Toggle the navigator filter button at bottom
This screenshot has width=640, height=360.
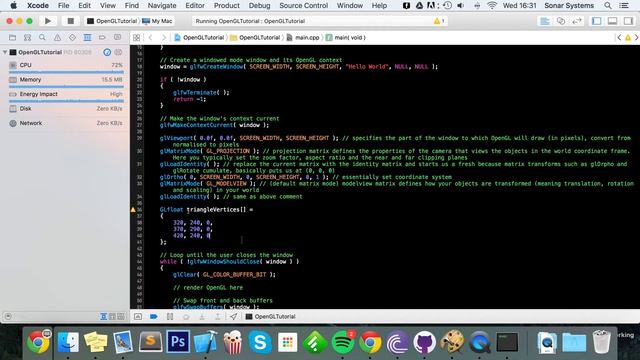click(x=8, y=316)
